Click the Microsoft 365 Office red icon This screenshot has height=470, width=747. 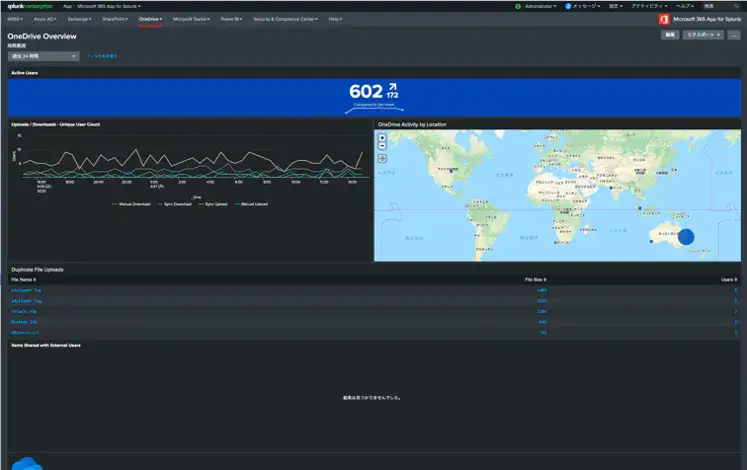click(664, 19)
